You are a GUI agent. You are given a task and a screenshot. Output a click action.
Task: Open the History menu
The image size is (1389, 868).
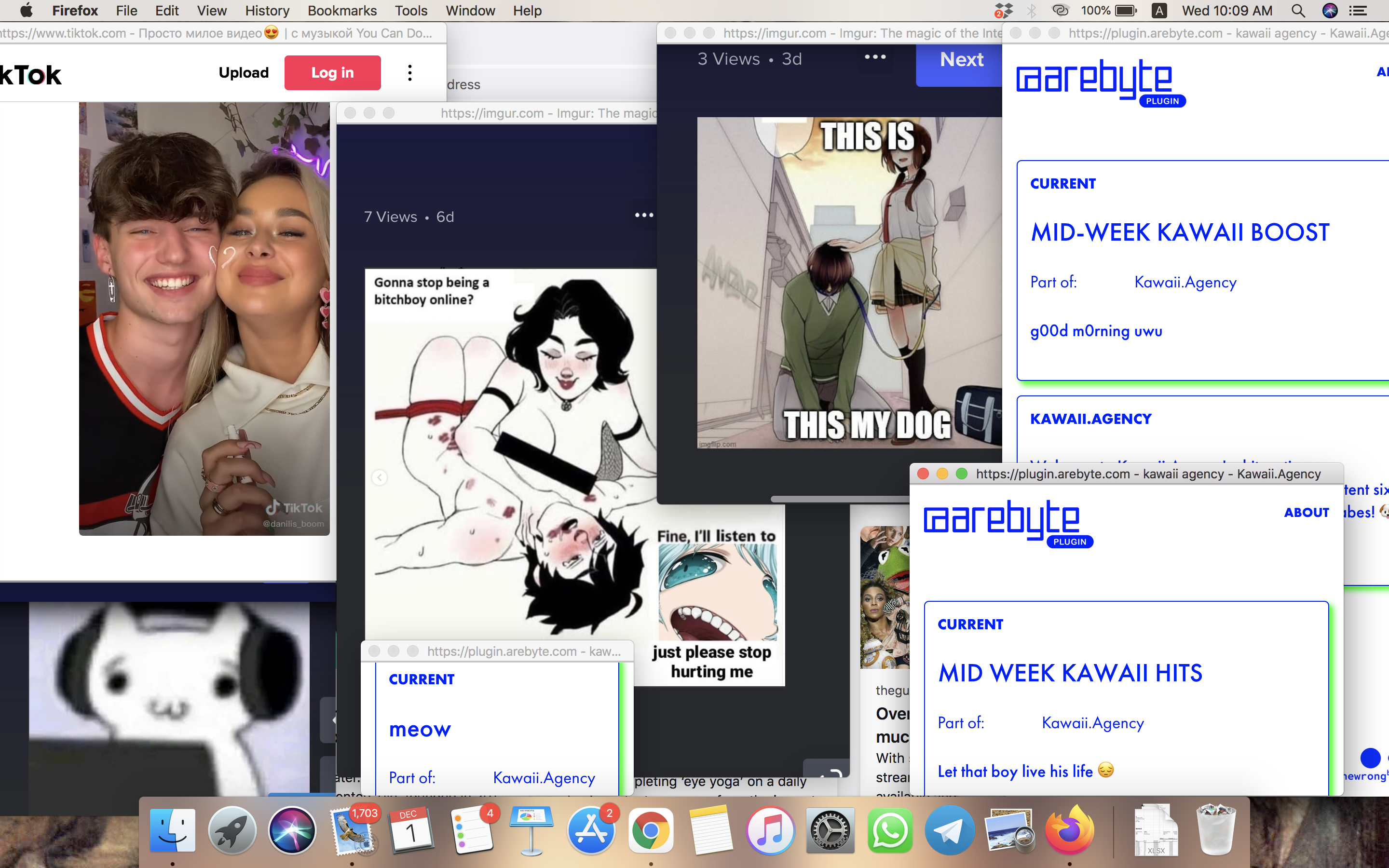267,10
